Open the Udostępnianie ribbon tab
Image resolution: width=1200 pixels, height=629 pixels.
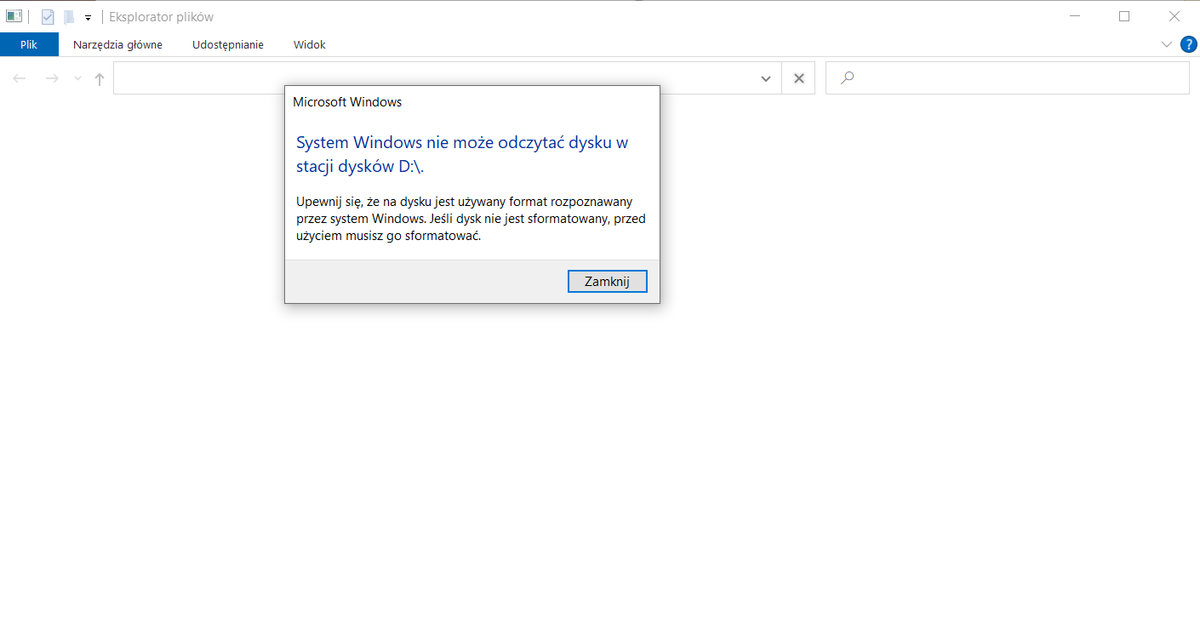point(228,45)
